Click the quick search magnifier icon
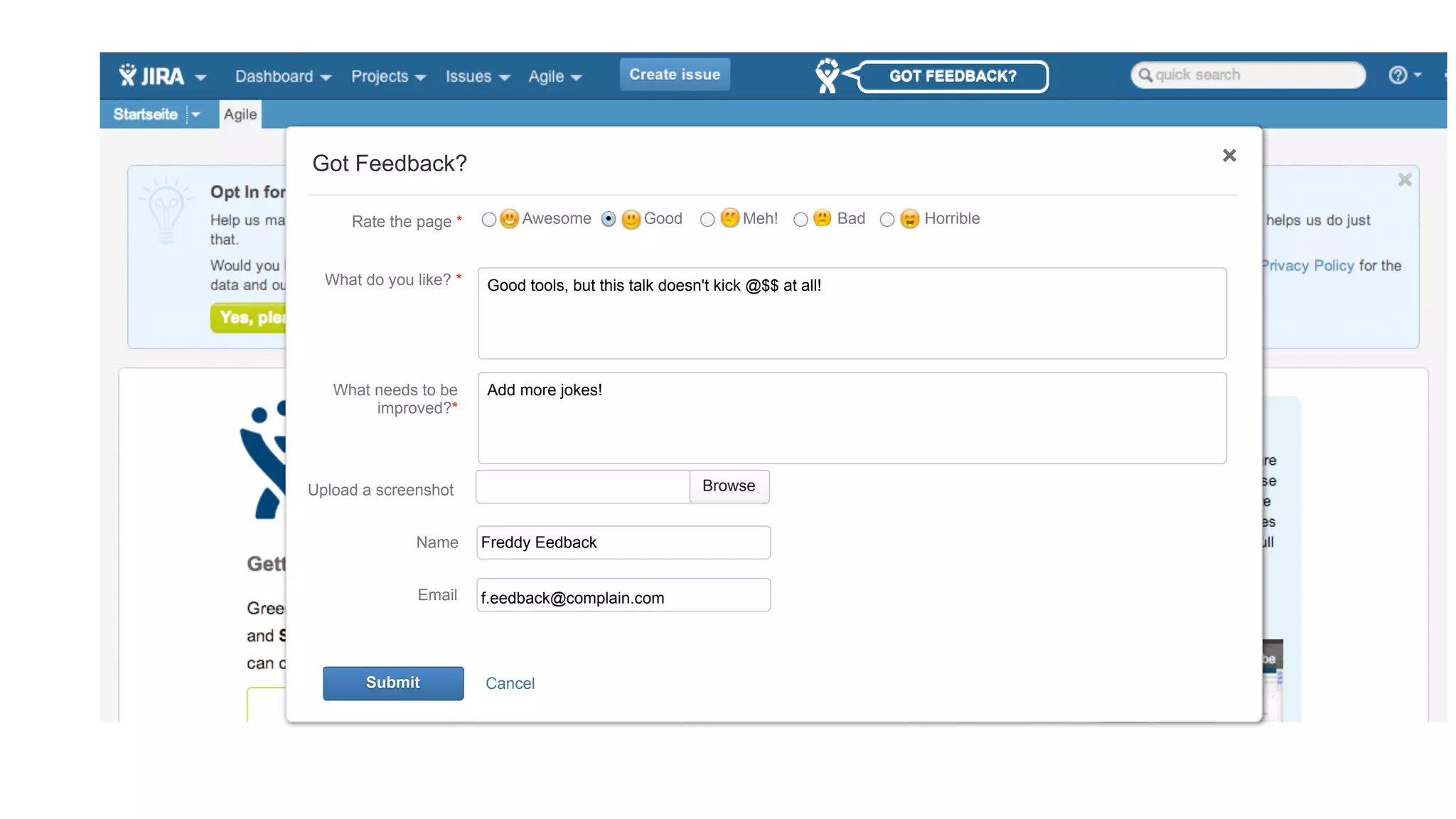 tap(1145, 75)
